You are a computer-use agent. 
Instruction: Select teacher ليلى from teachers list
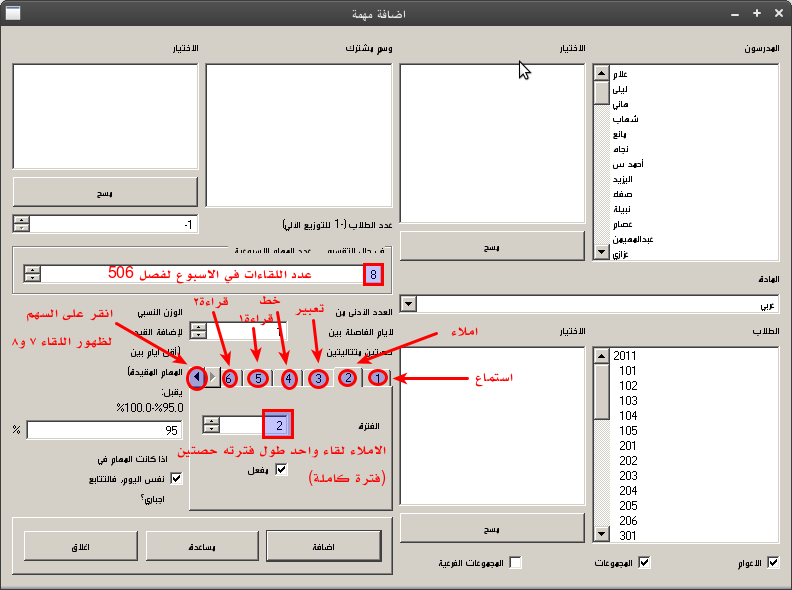pos(620,89)
